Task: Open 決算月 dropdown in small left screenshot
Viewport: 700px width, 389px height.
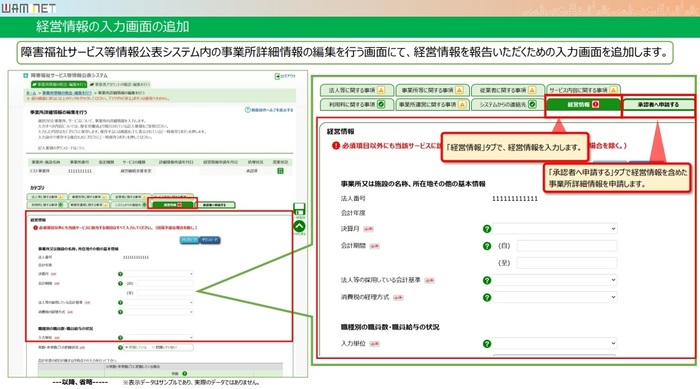Action: pos(158,274)
